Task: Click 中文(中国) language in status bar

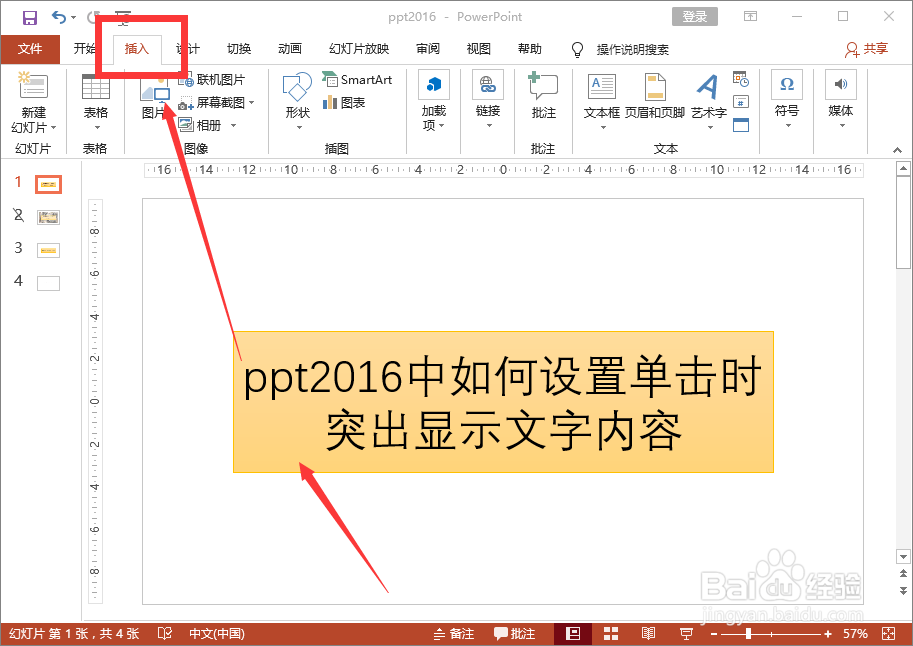Action: pyautogui.click(x=217, y=633)
